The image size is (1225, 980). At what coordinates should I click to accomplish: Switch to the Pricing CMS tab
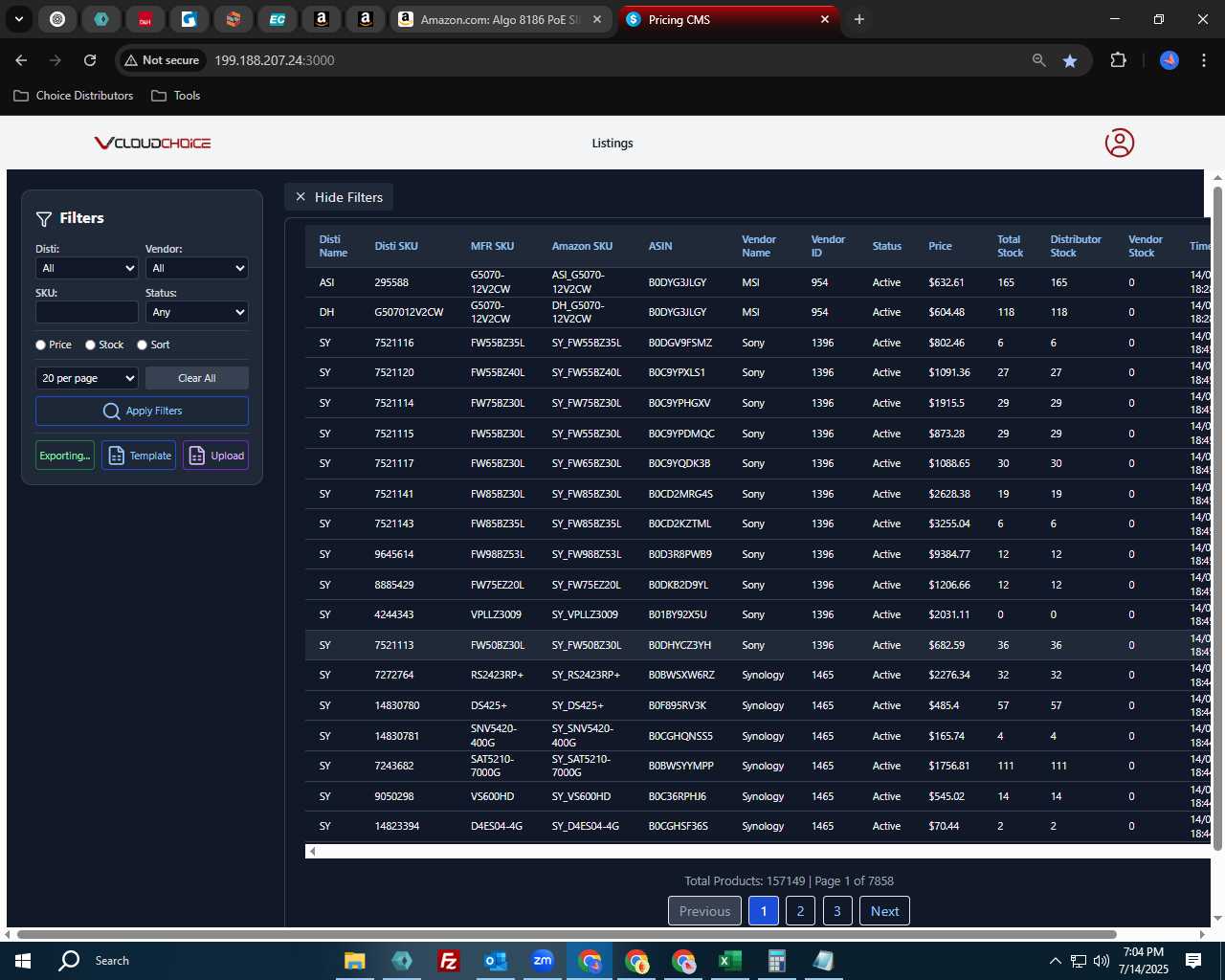(729, 19)
